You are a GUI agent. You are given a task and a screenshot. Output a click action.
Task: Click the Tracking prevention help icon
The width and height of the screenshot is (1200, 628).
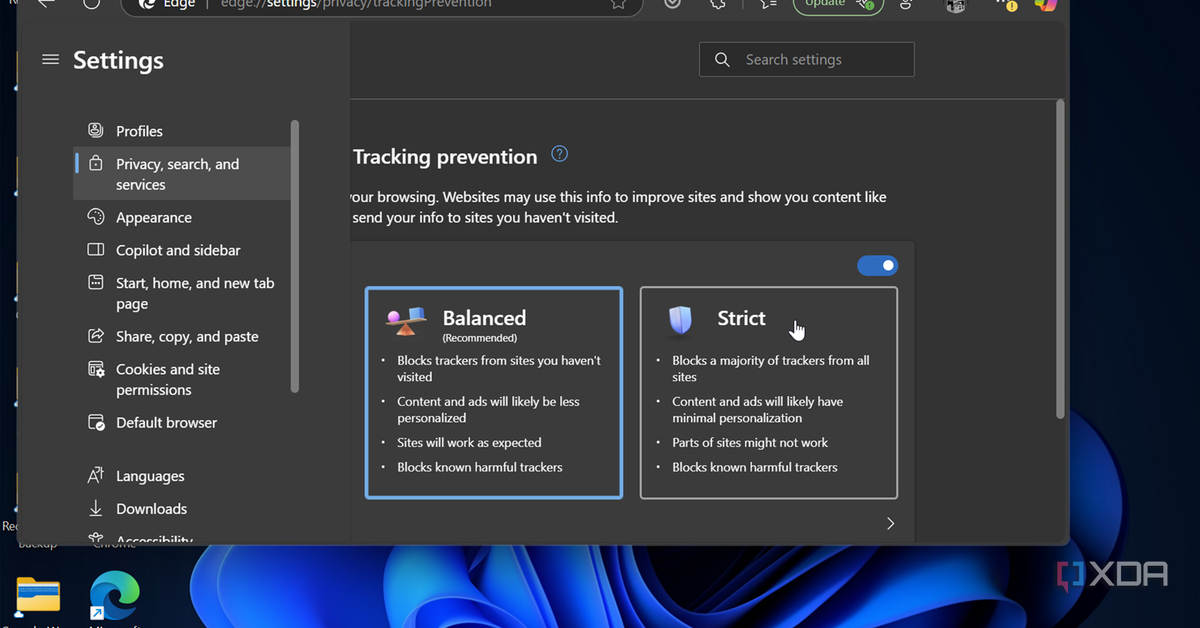560,154
